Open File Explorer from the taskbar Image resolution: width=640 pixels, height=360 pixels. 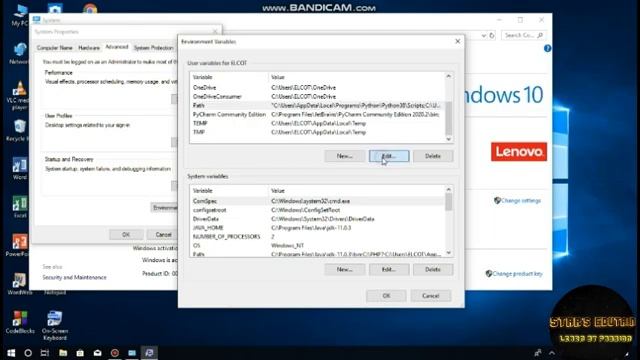click(63, 353)
